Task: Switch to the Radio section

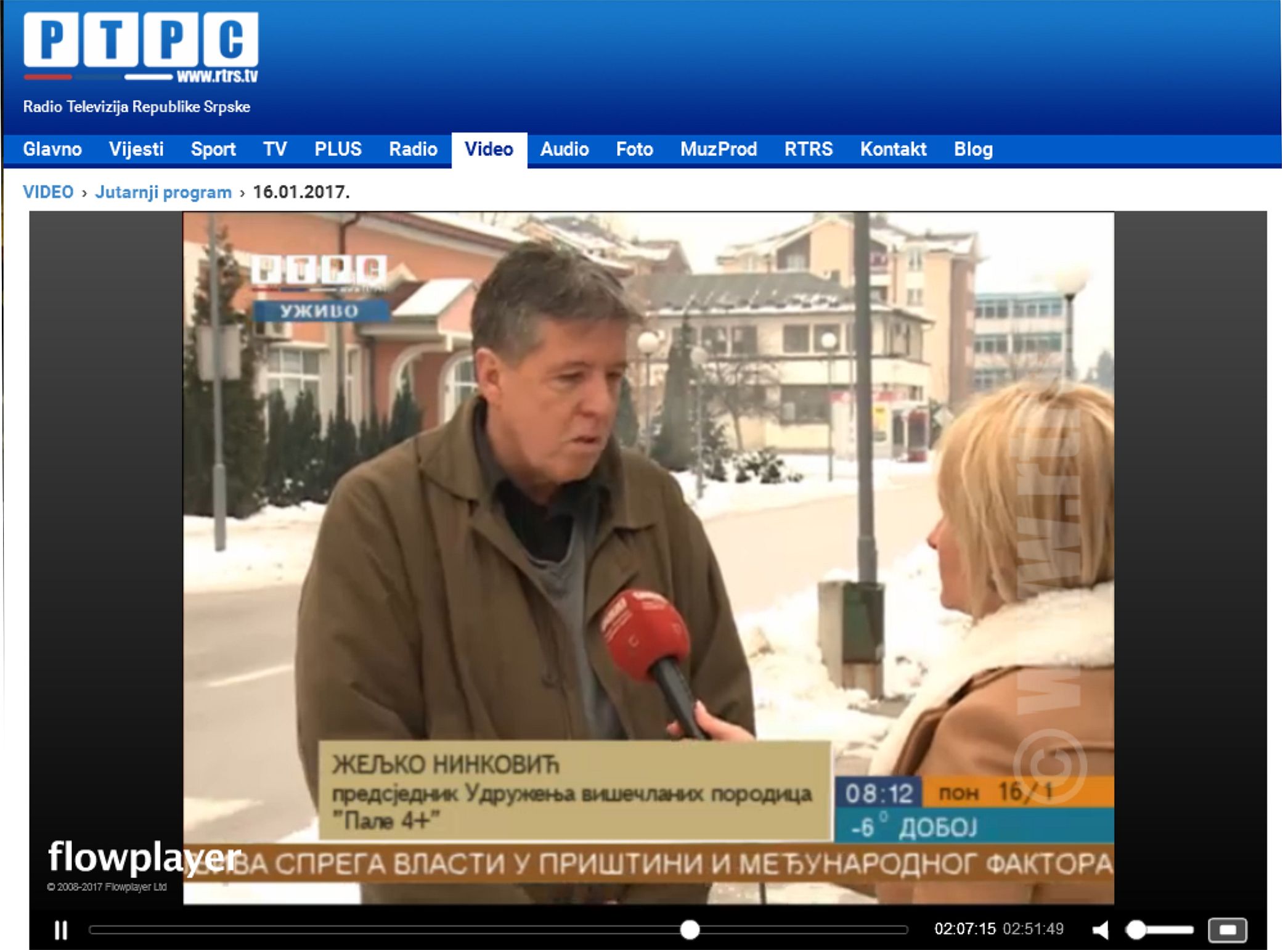Action: click(x=413, y=149)
